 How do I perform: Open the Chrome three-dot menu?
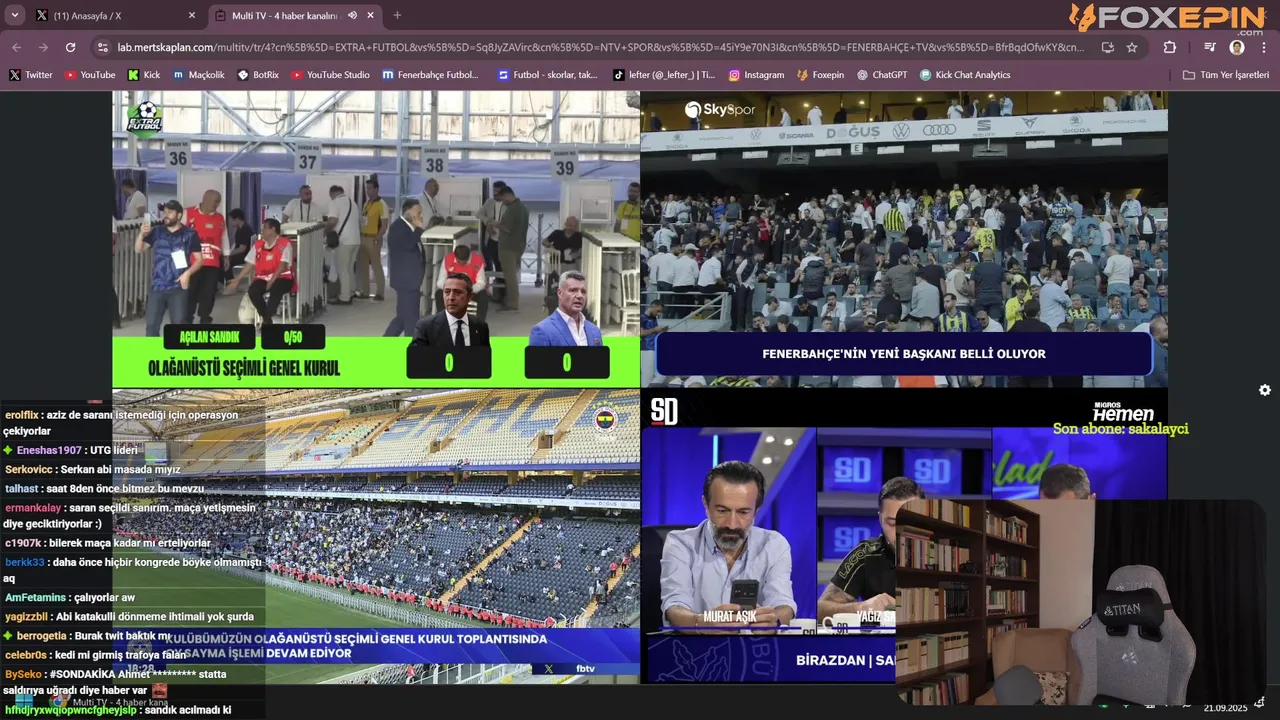pyautogui.click(x=1264, y=47)
